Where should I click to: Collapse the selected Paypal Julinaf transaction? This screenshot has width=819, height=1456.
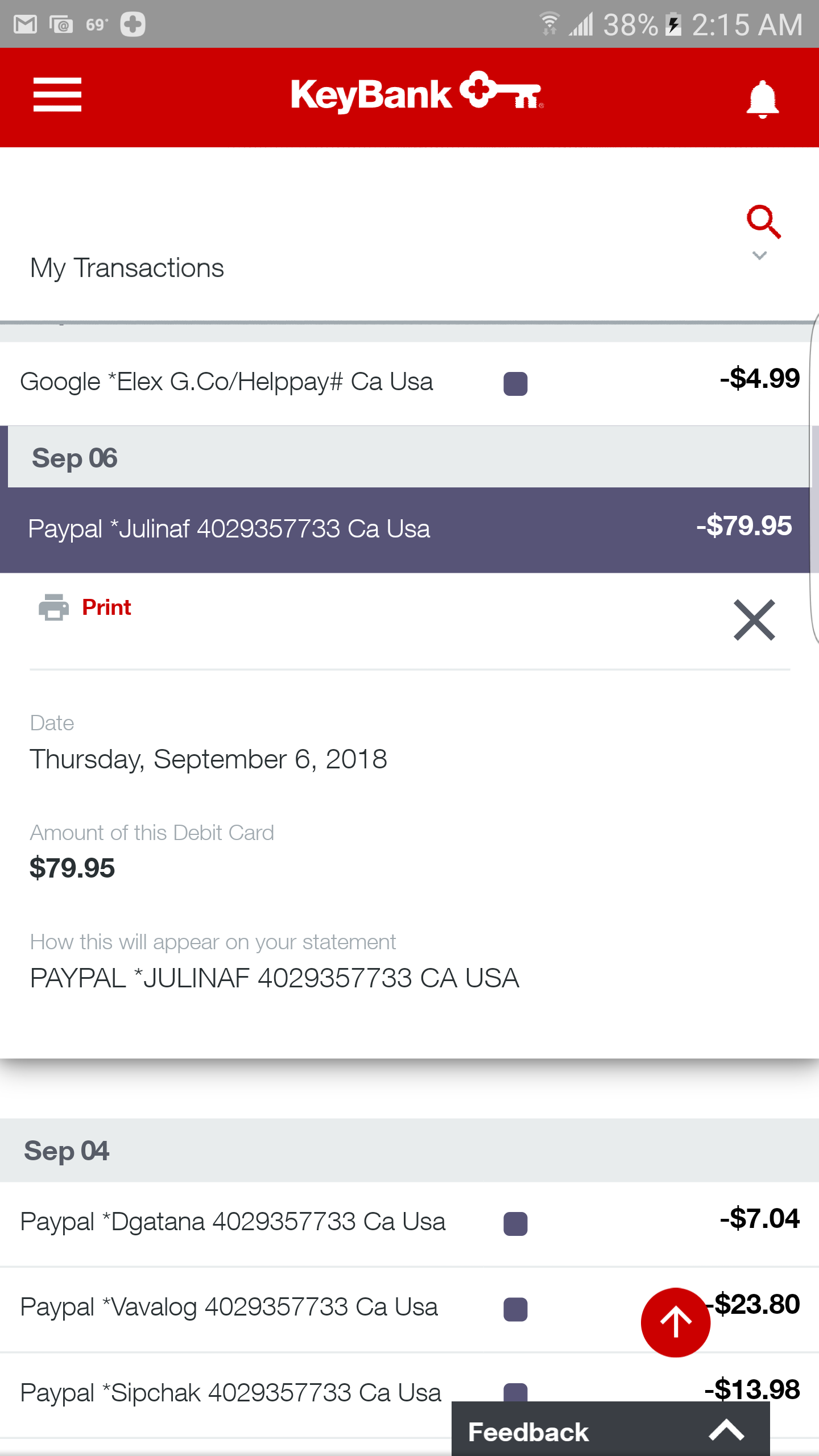pos(405,530)
